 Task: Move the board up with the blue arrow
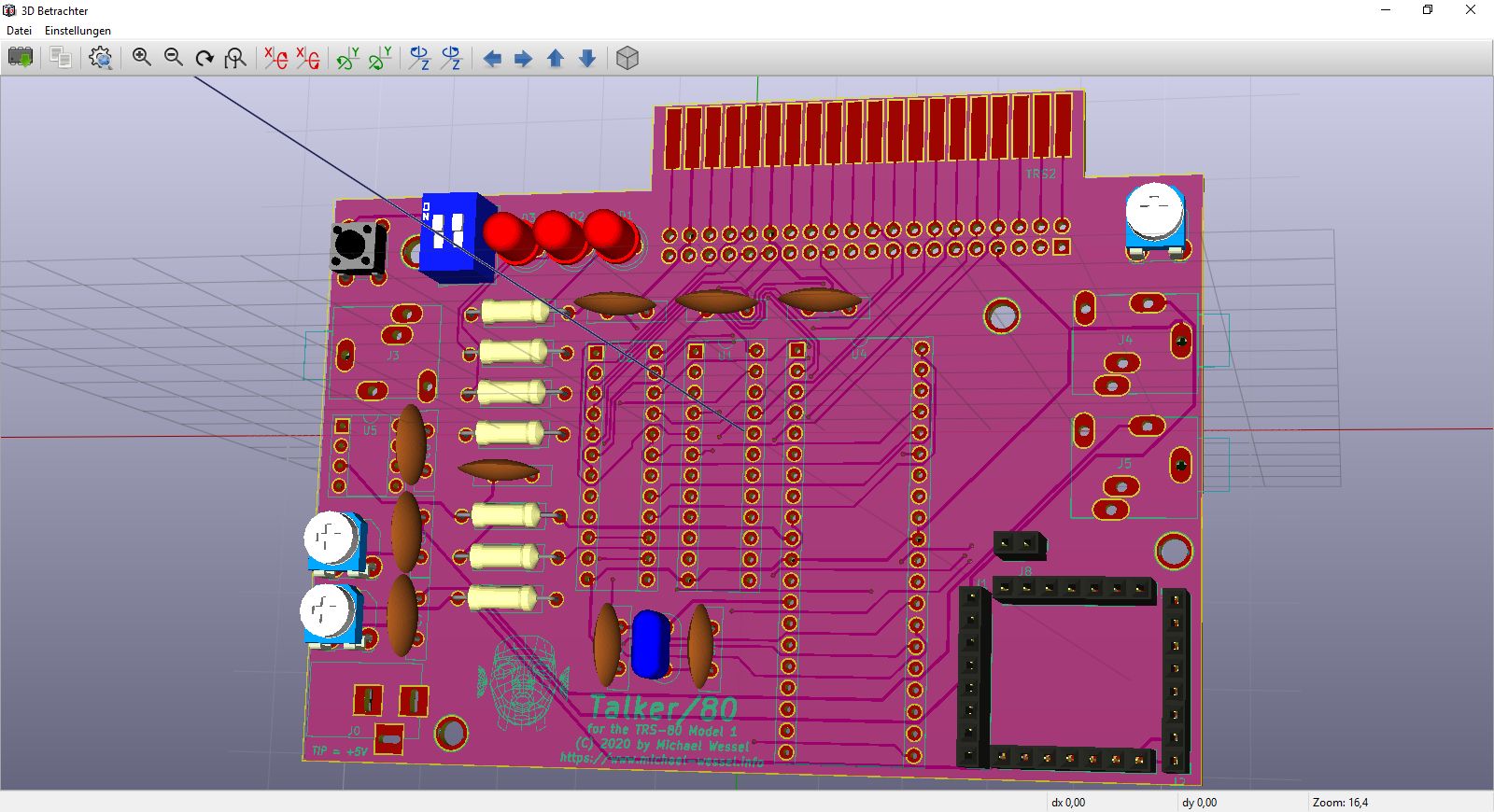pyautogui.click(x=556, y=59)
